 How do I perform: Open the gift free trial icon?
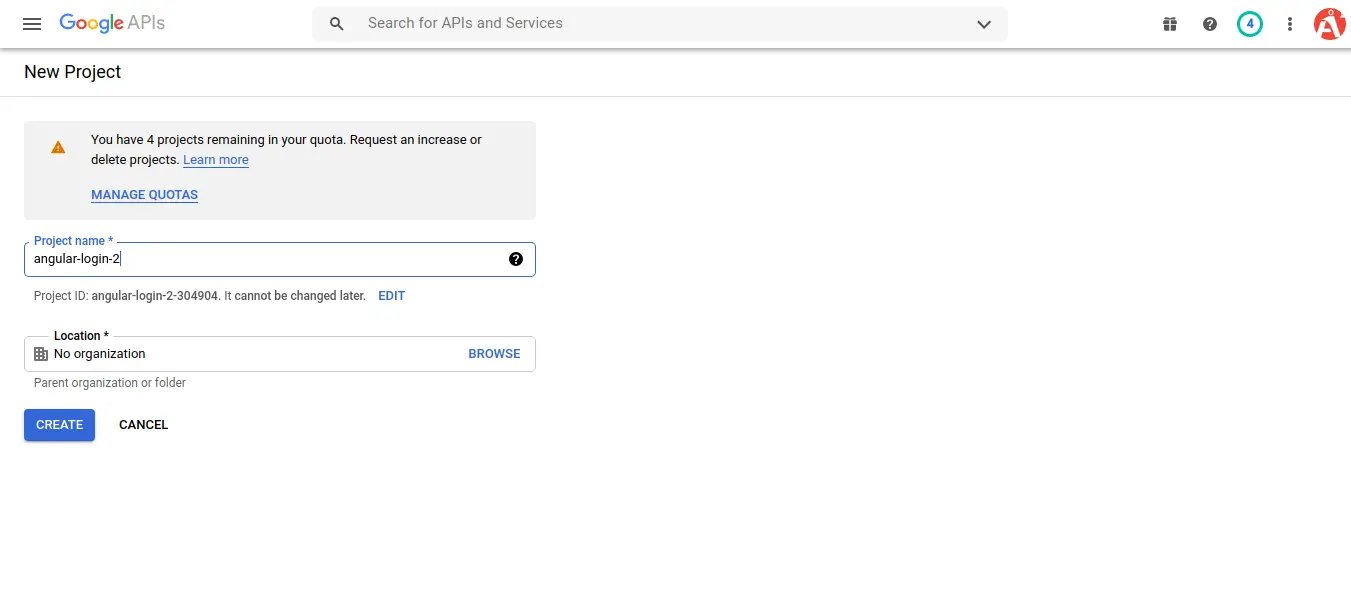pos(1170,24)
